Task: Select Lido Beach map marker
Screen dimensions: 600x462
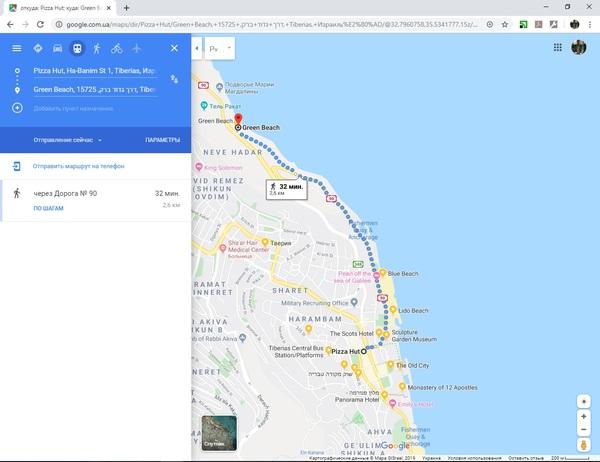Action: point(393,310)
